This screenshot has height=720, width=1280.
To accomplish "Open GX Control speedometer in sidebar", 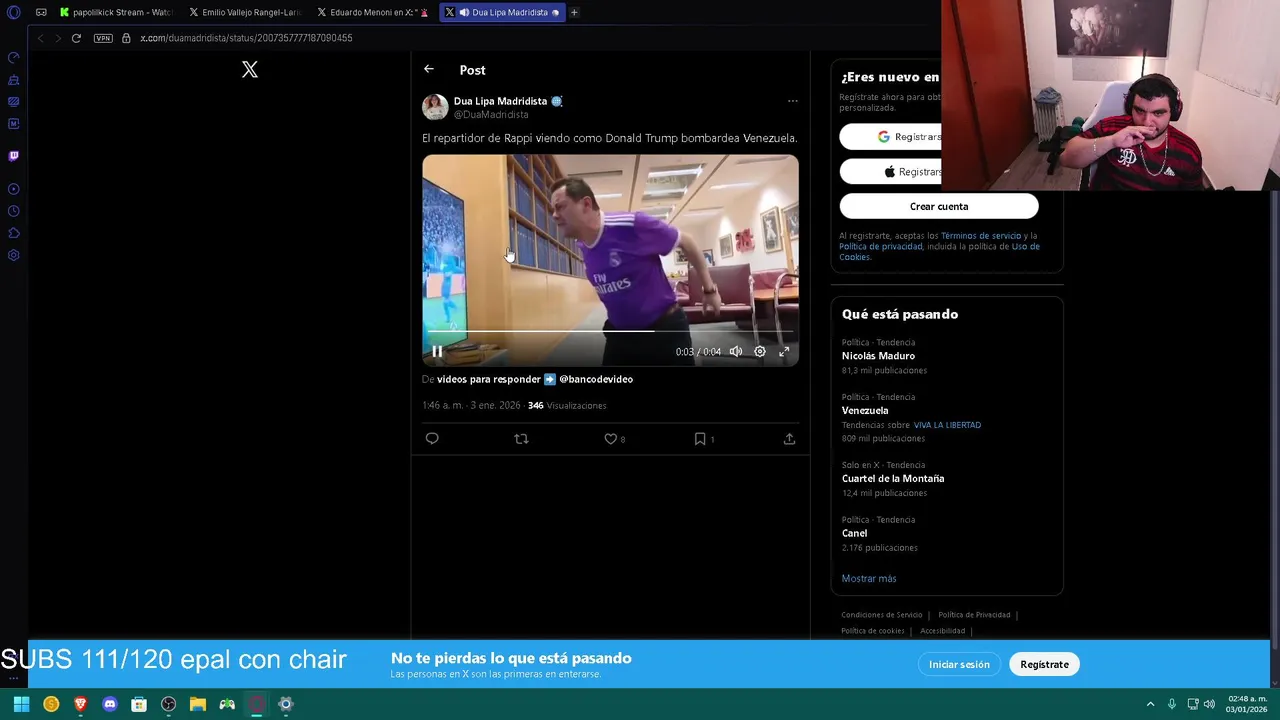I will click(x=13, y=57).
